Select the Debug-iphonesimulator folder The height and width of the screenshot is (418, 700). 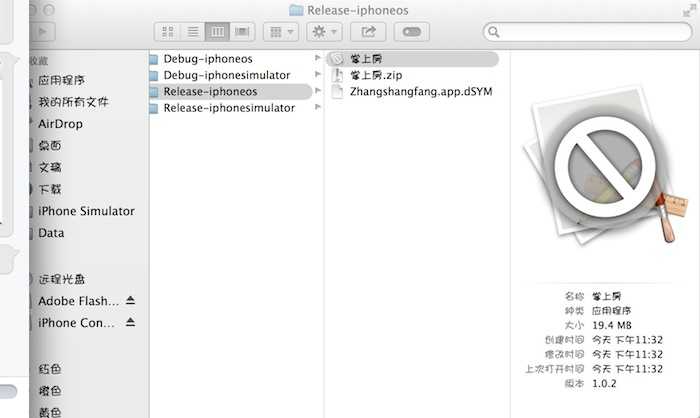pyautogui.click(x=227, y=75)
